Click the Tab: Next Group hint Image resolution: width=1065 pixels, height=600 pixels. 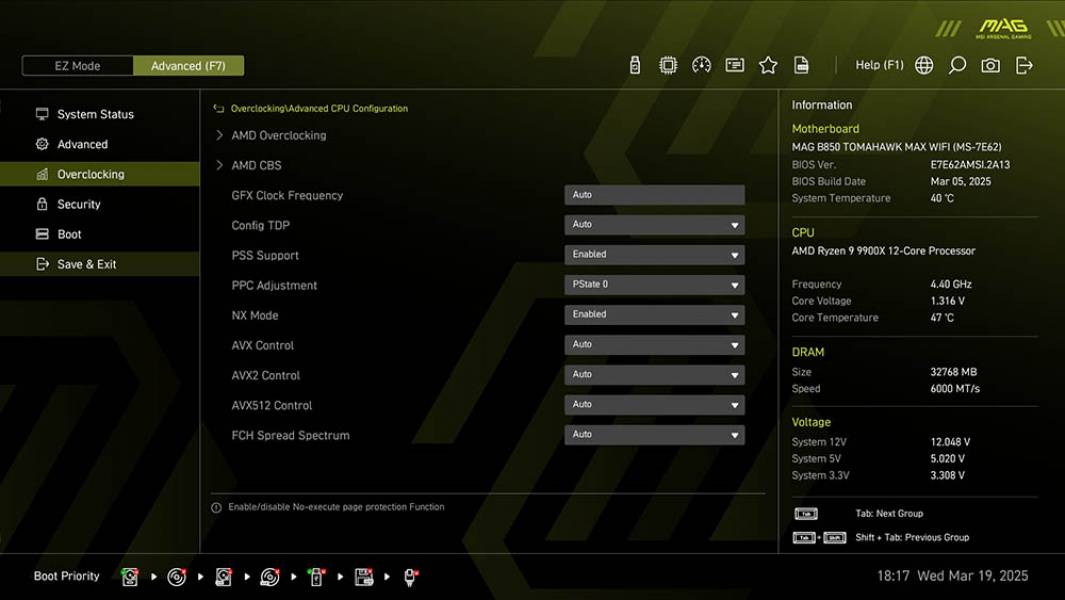click(x=889, y=514)
